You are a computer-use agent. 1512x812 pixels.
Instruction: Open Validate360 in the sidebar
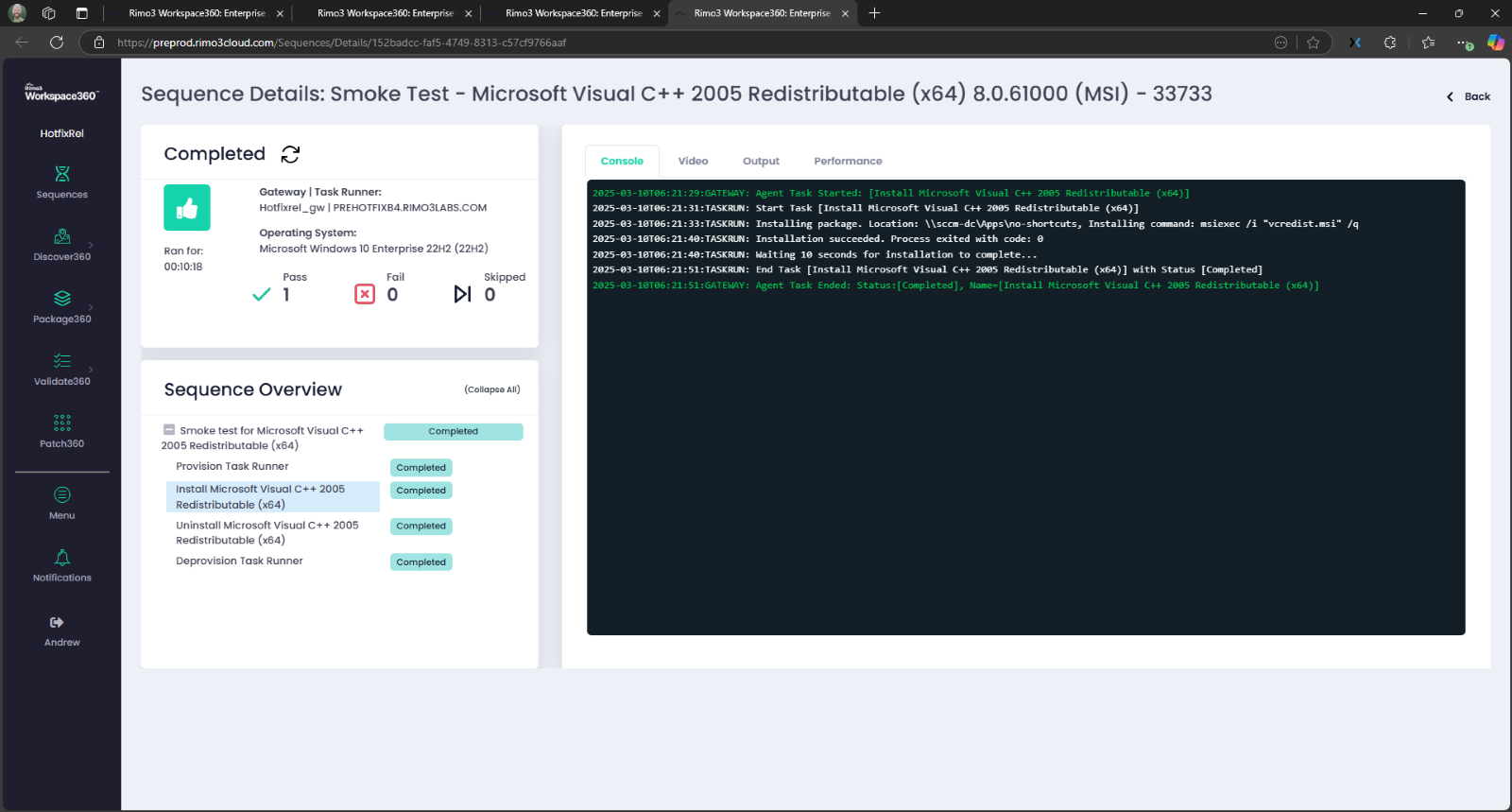click(x=62, y=362)
